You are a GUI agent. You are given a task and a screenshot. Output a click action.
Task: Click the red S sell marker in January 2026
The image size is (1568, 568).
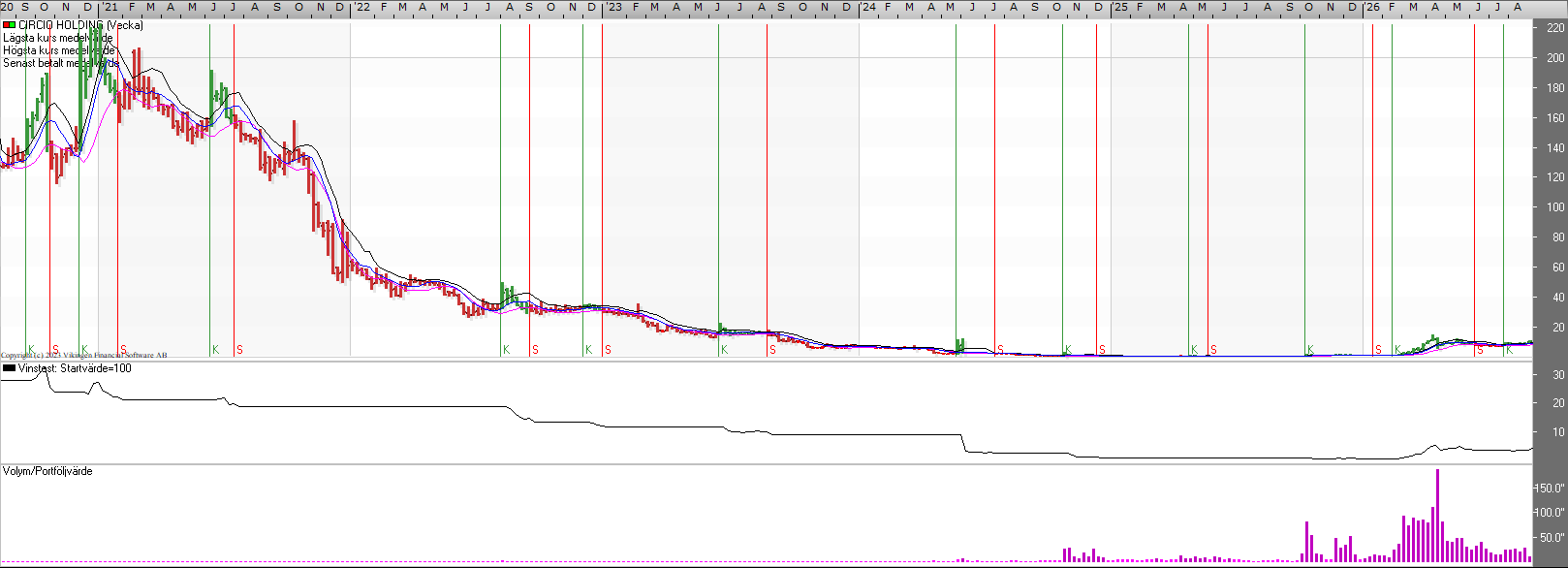pos(1378,349)
